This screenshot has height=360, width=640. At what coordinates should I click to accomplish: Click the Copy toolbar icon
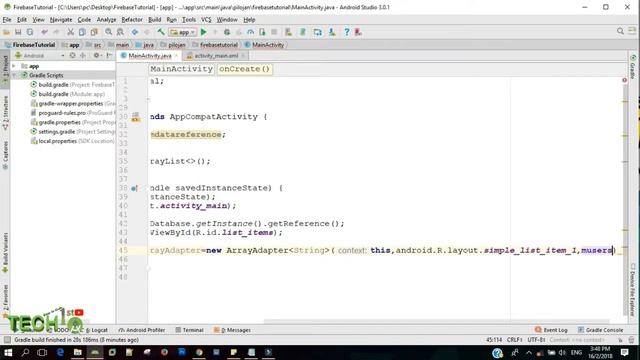(82, 32)
